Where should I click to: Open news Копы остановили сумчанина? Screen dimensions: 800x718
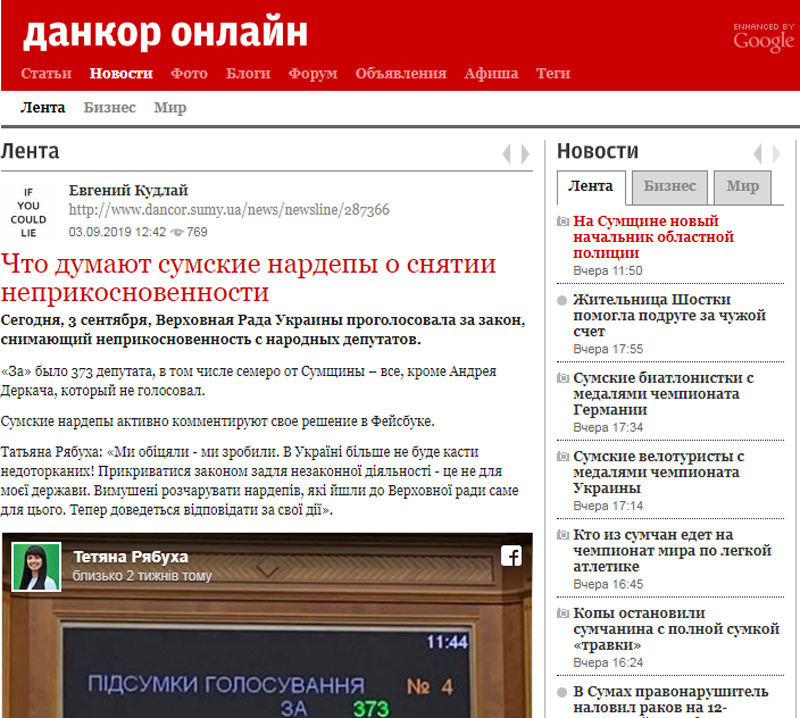tap(676, 629)
